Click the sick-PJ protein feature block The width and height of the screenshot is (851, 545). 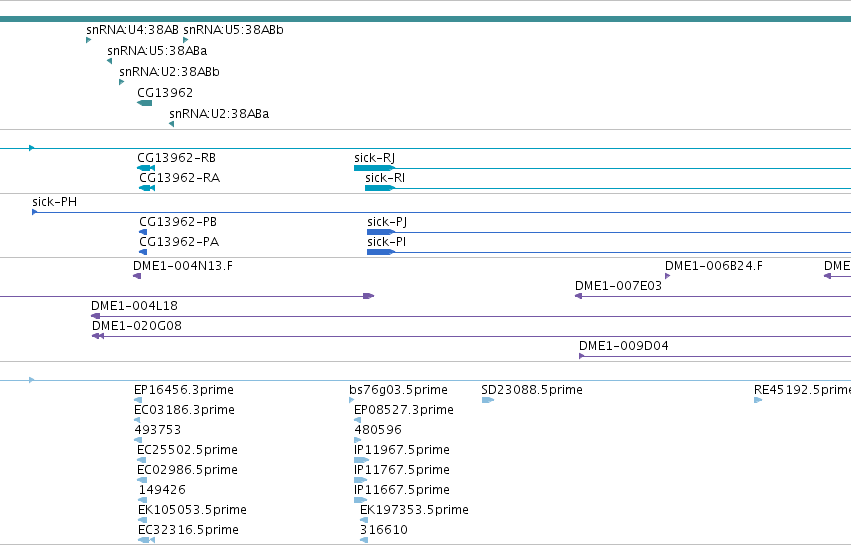click(380, 232)
